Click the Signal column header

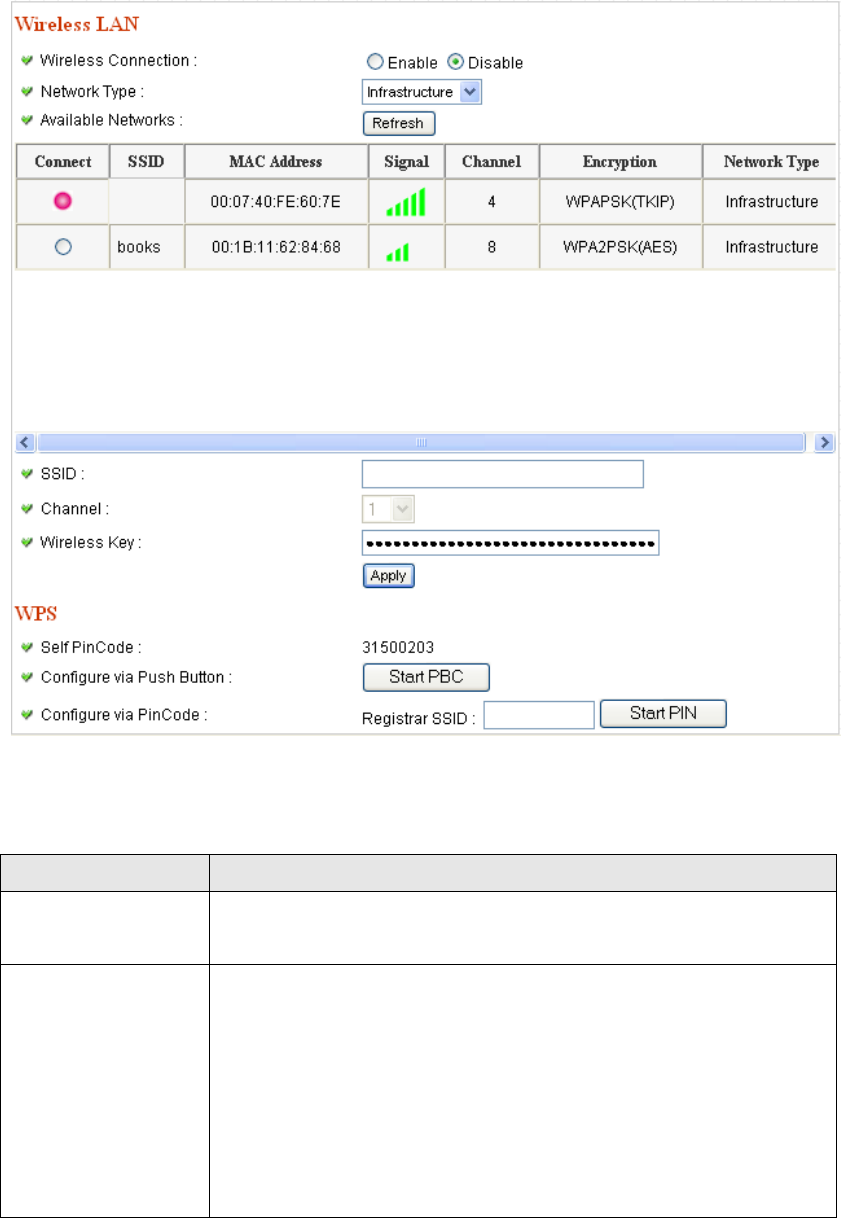406,162
